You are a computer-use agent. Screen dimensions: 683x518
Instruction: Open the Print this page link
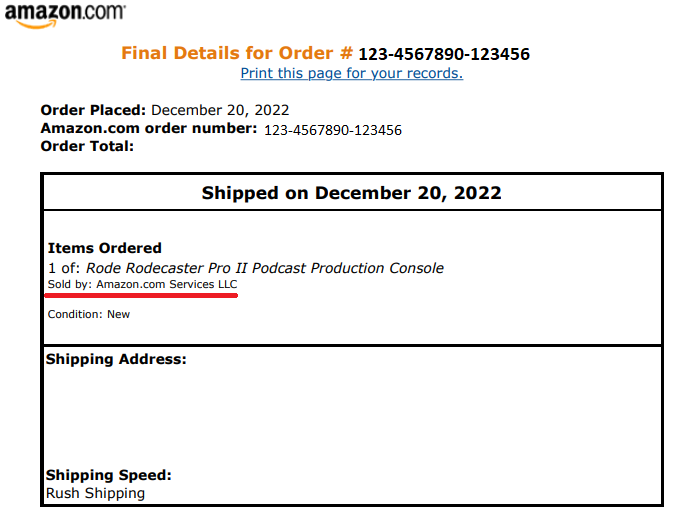pos(352,73)
